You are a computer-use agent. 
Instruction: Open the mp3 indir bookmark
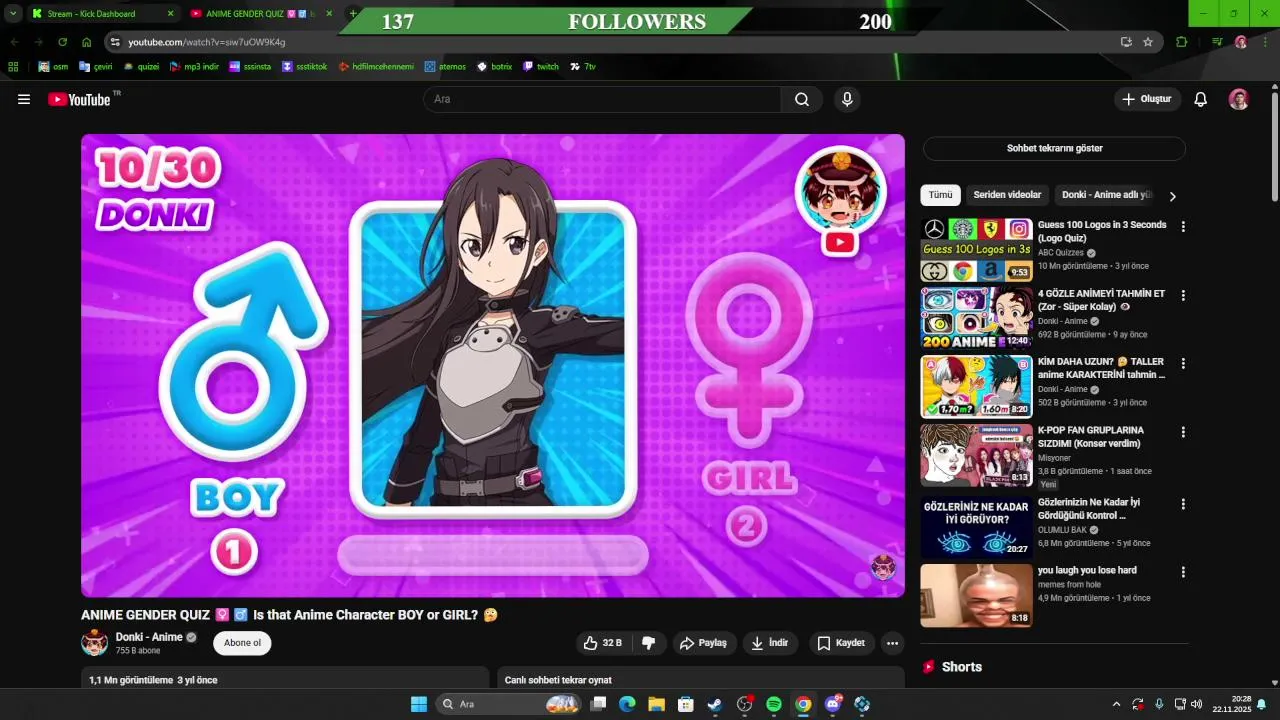(x=194, y=66)
